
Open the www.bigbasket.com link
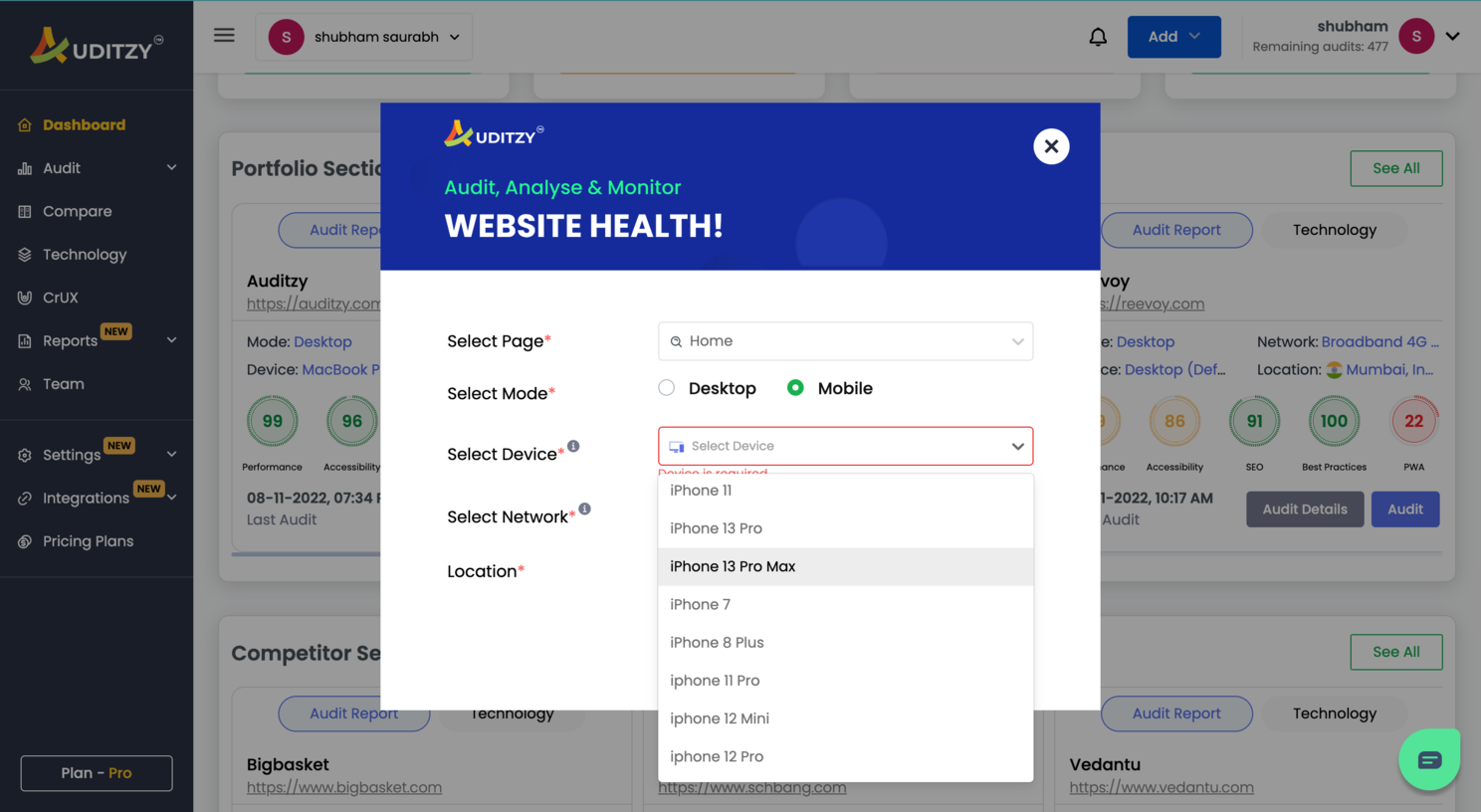344,787
